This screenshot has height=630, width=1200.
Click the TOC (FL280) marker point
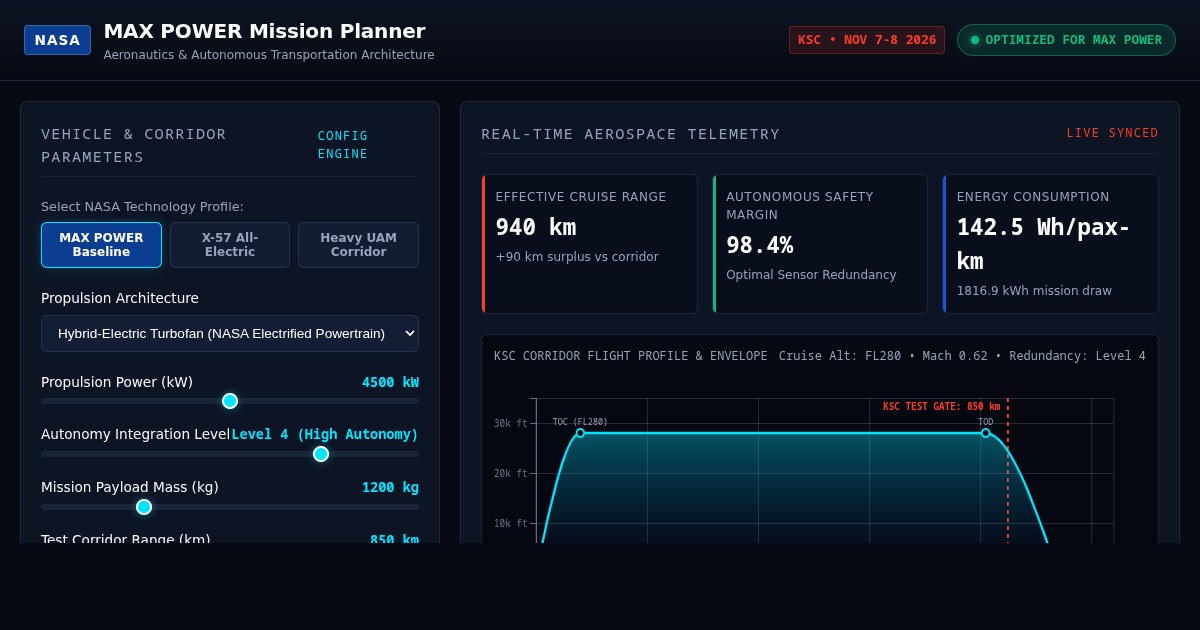(580, 433)
